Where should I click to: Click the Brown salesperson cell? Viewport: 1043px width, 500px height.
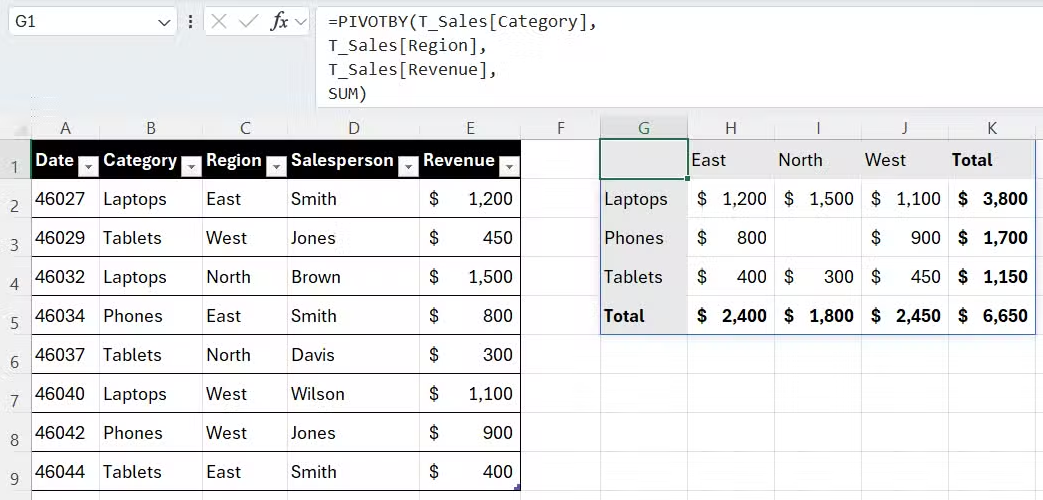pyautogui.click(x=353, y=277)
